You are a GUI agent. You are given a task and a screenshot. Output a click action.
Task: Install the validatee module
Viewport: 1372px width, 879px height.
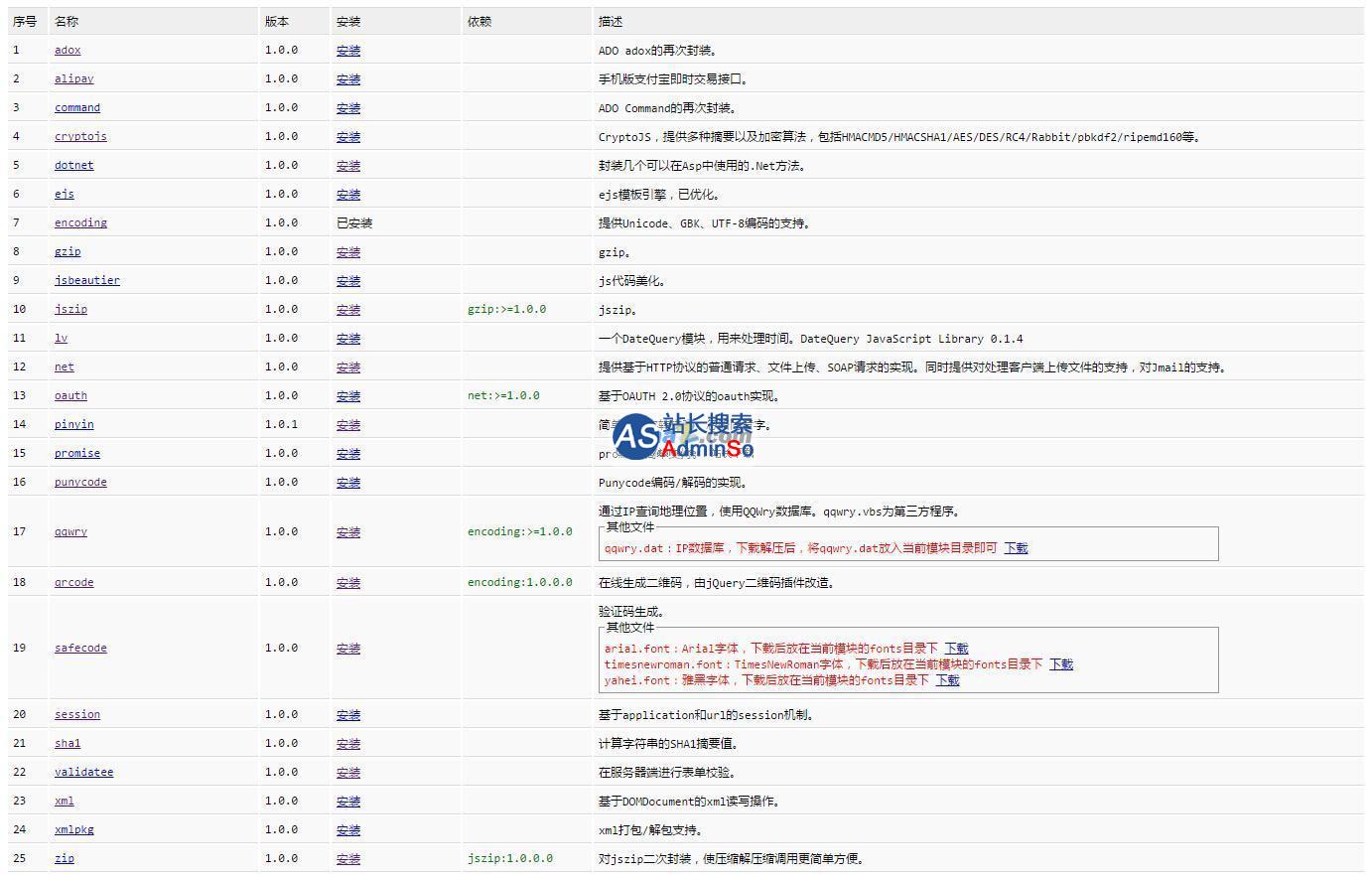click(348, 772)
